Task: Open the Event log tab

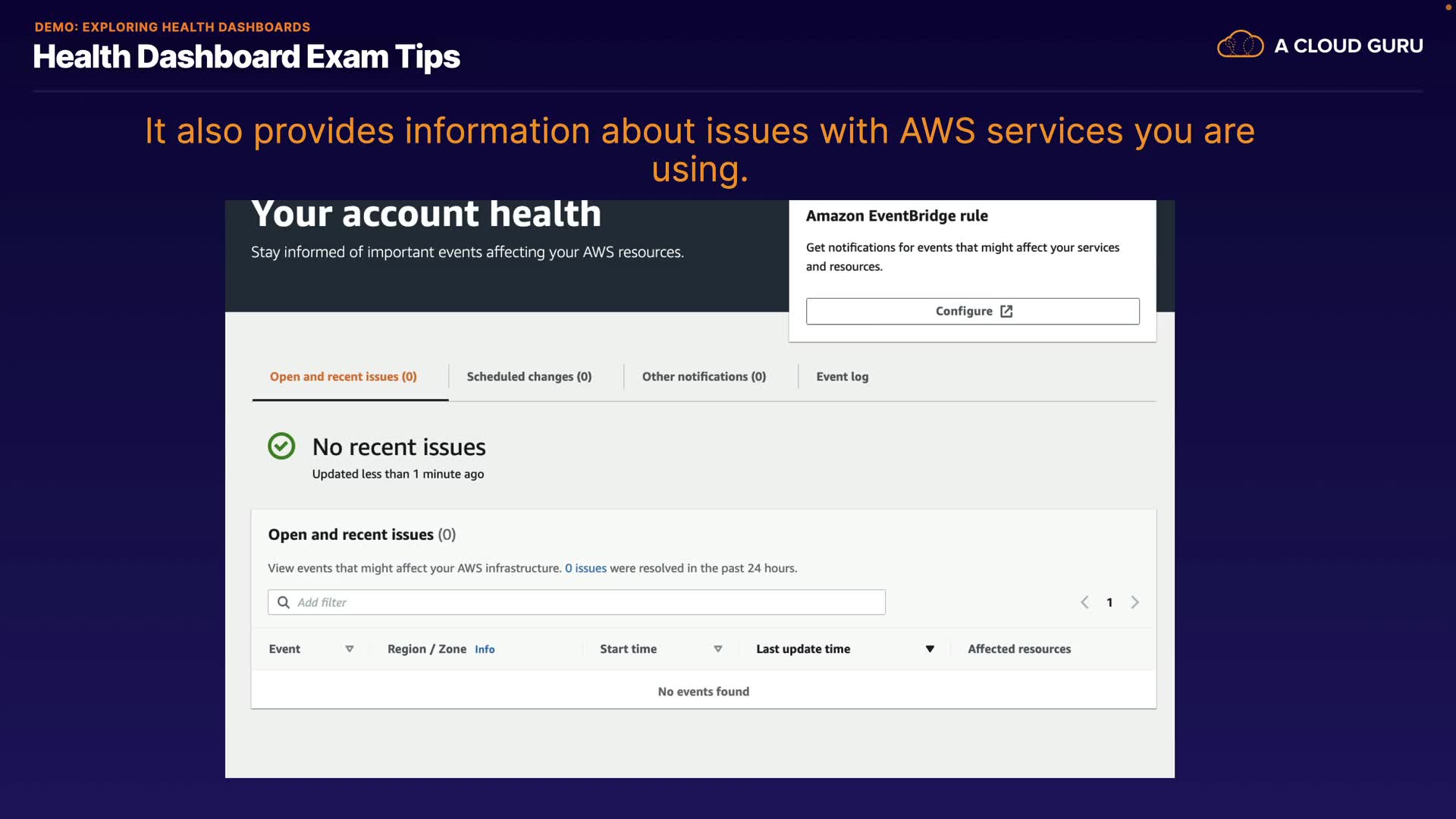Action: coord(842,377)
